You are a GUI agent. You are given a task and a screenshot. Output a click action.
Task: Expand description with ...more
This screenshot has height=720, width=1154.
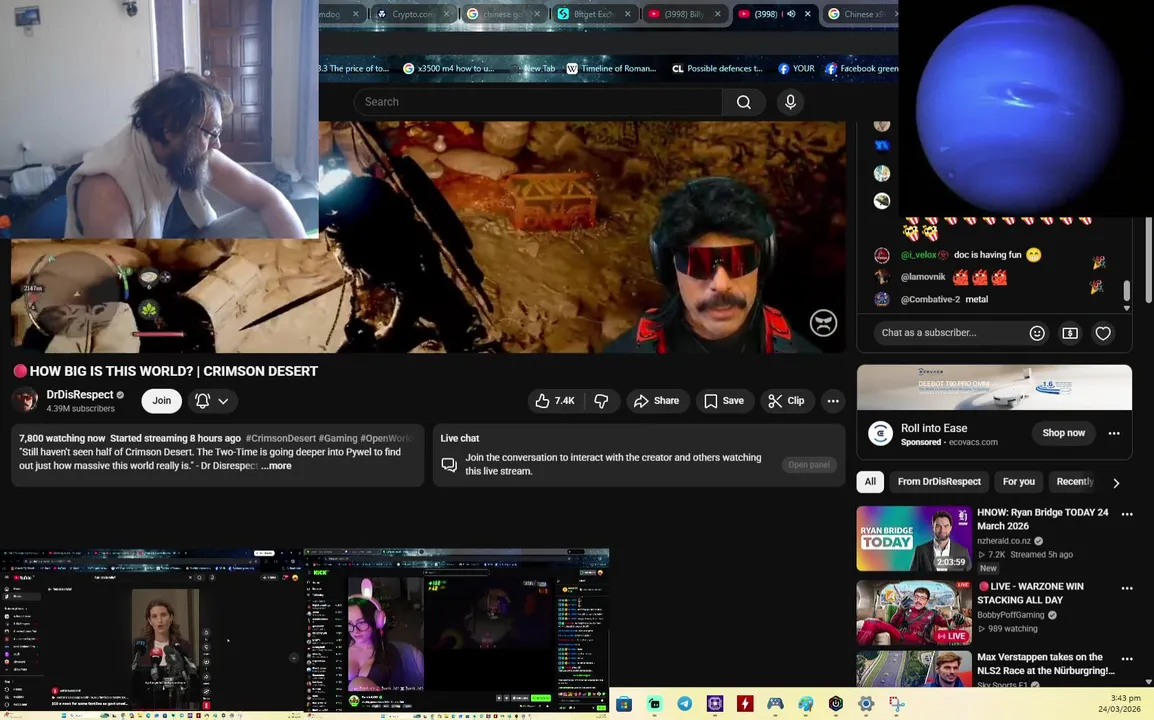coord(276,466)
